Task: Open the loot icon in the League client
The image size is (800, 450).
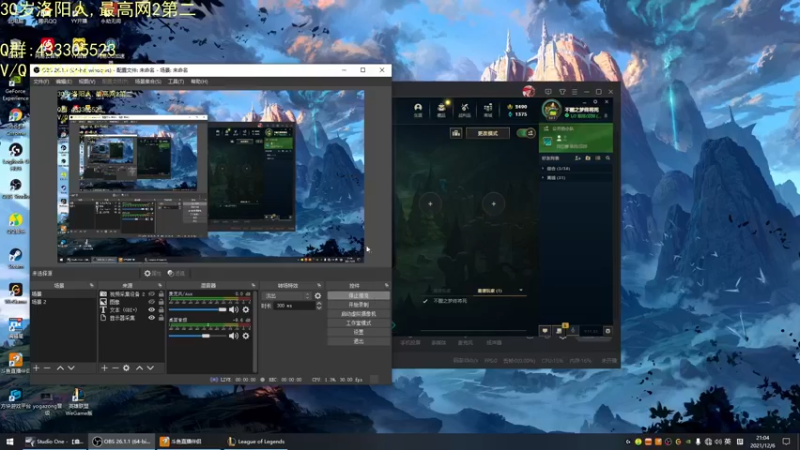Action: (x=464, y=109)
